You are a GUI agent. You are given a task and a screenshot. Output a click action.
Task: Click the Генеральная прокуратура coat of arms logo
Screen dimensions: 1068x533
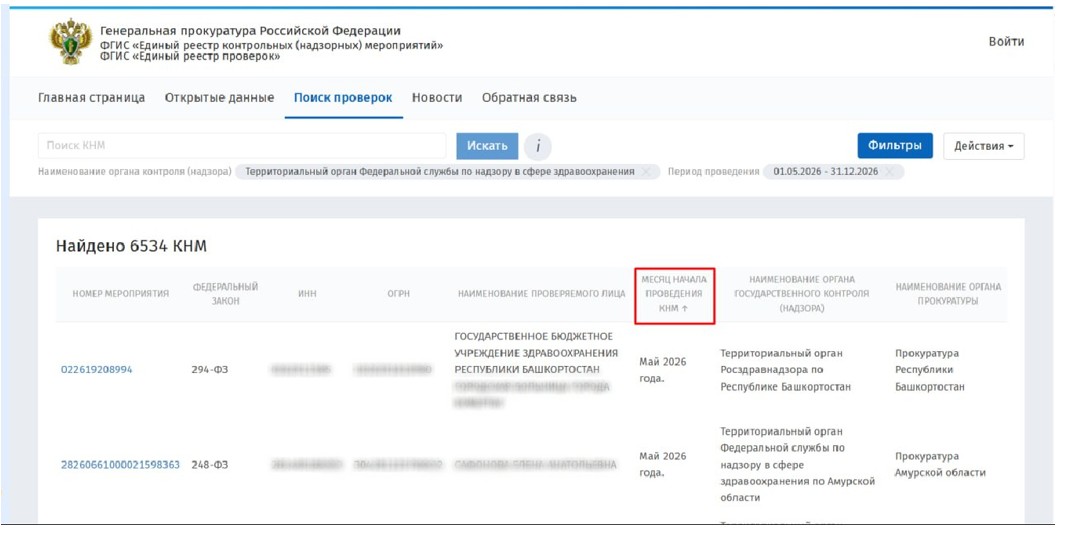coord(71,42)
